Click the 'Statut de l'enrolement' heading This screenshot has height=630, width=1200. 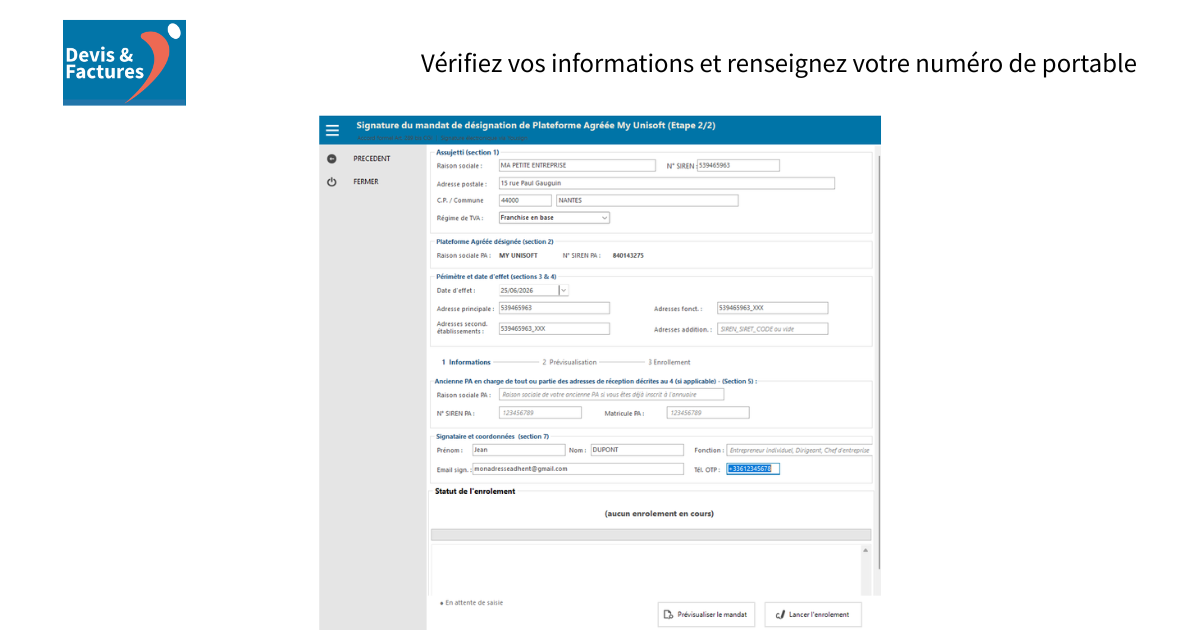(x=475, y=492)
